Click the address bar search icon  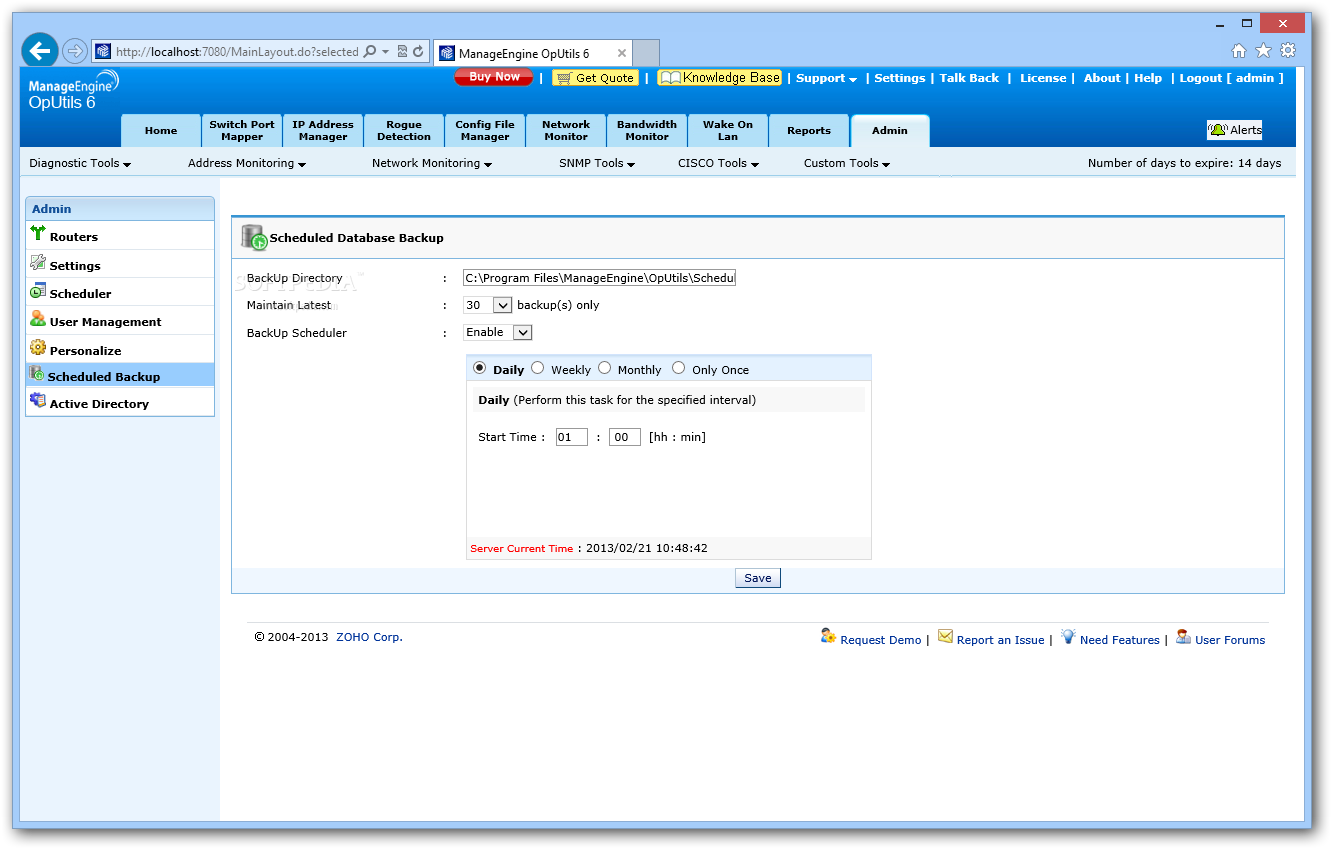pyautogui.click(x=370, y=52)
